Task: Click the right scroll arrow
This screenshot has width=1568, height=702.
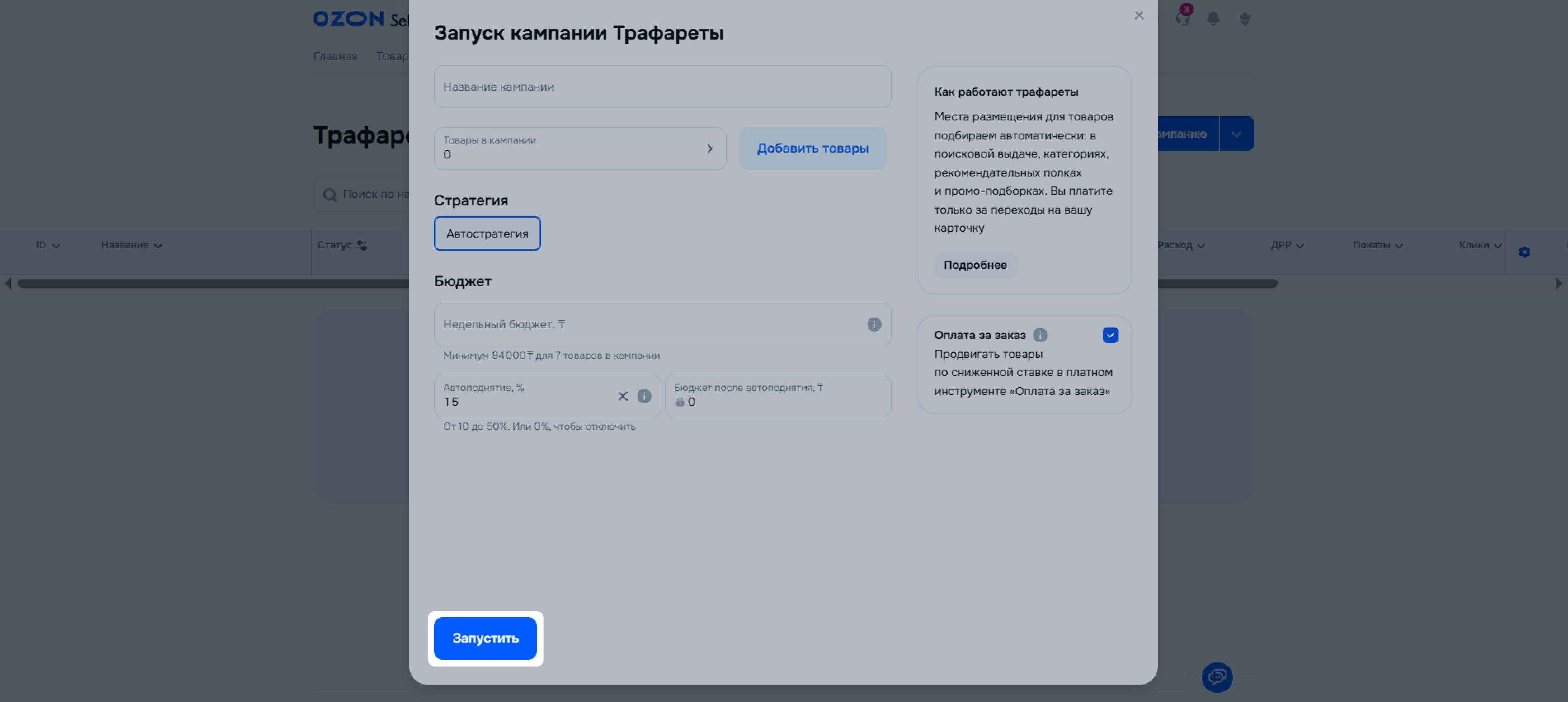Action: 1559,284
